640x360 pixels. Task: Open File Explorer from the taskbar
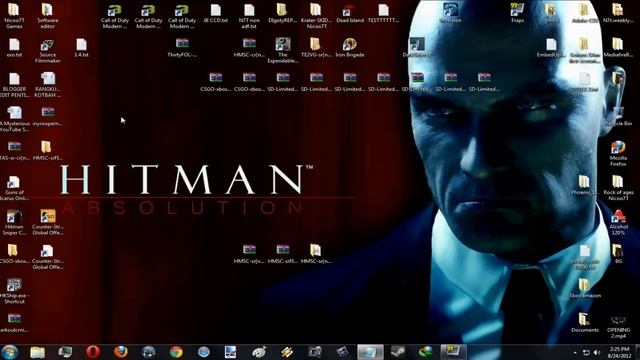click(38, 352)
